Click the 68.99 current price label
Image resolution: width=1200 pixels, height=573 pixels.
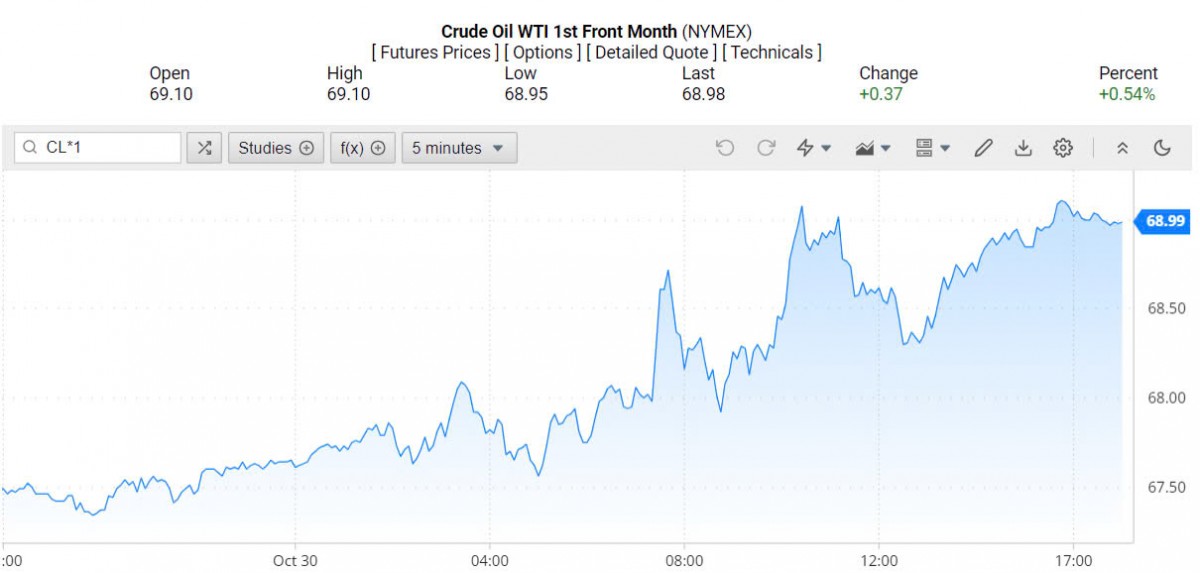[x=1165, y=222]
